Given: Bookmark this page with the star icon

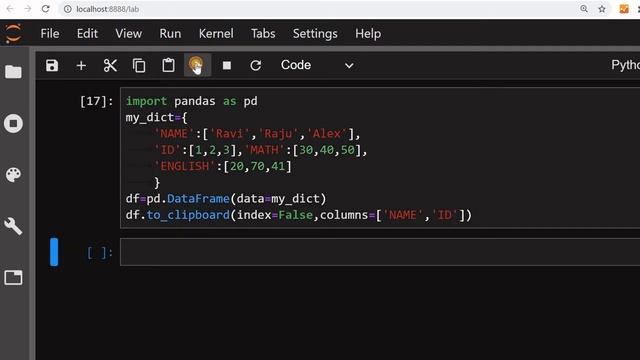Looking at the screenshot, I should (x=602, y=9).
